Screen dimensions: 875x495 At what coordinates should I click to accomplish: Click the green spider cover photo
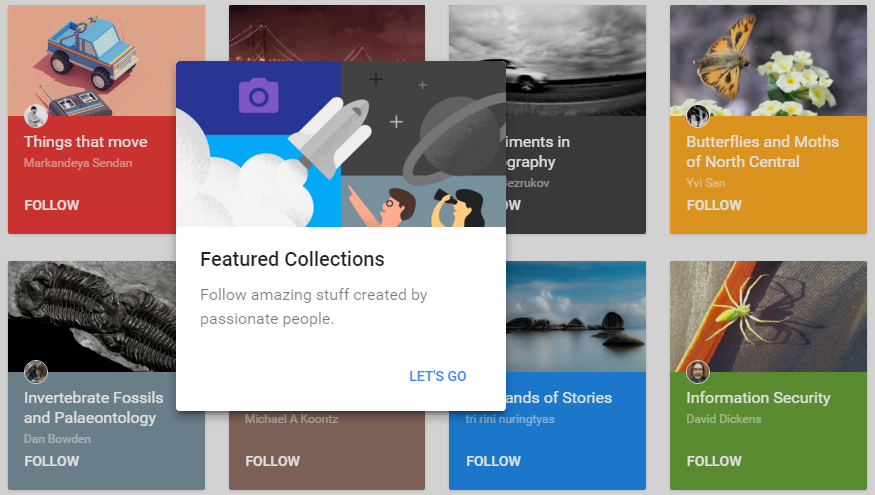(768, 314)
